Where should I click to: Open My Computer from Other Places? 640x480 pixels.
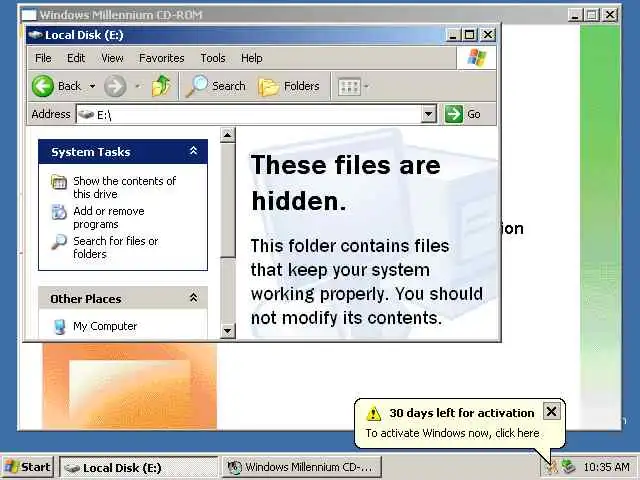[105, 326]
